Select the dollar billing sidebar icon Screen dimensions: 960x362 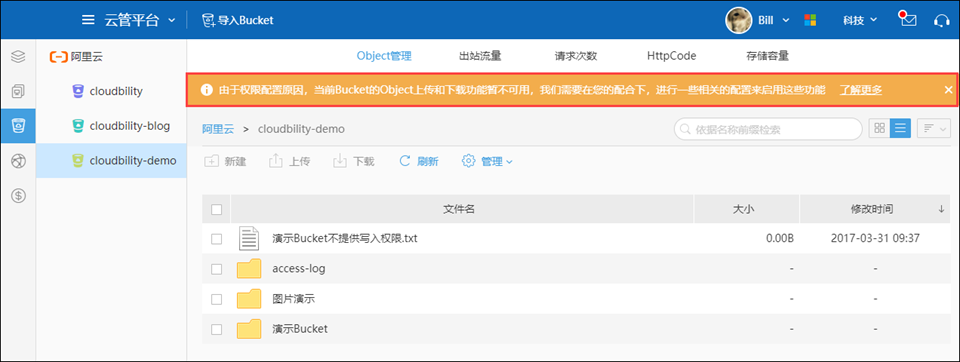18,196
